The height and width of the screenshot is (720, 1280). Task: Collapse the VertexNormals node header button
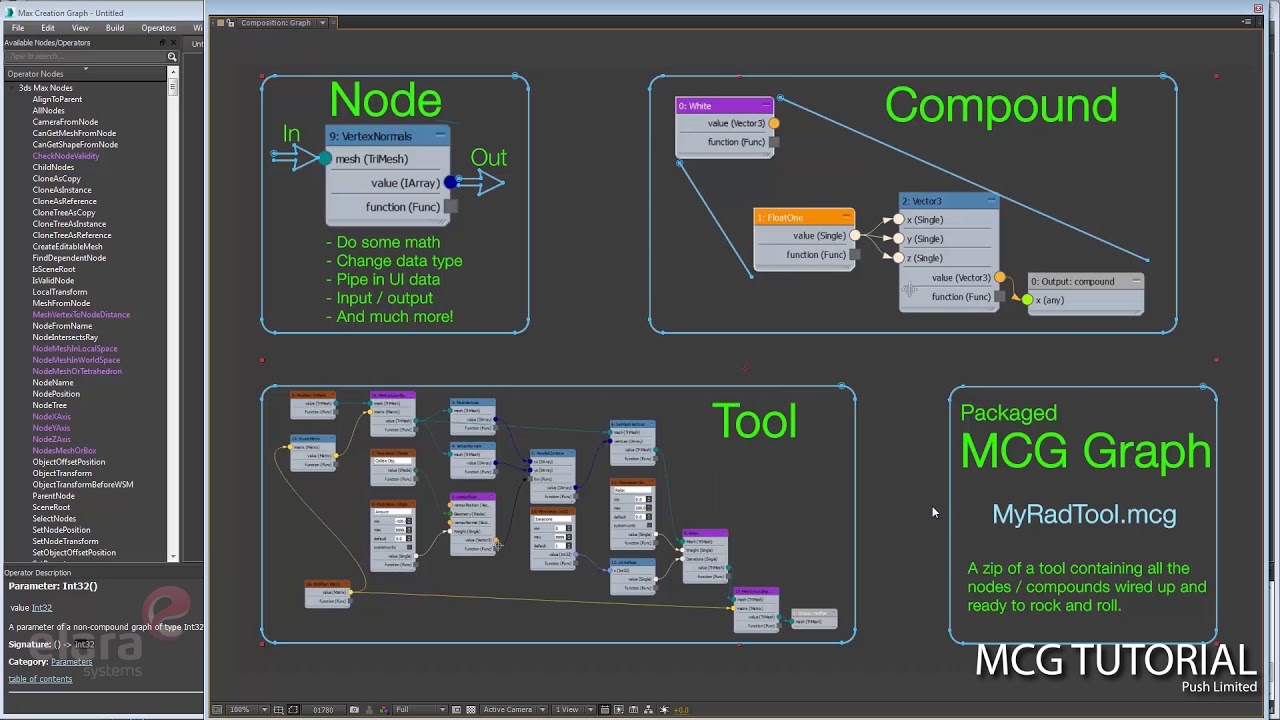[x=439, y=136]
